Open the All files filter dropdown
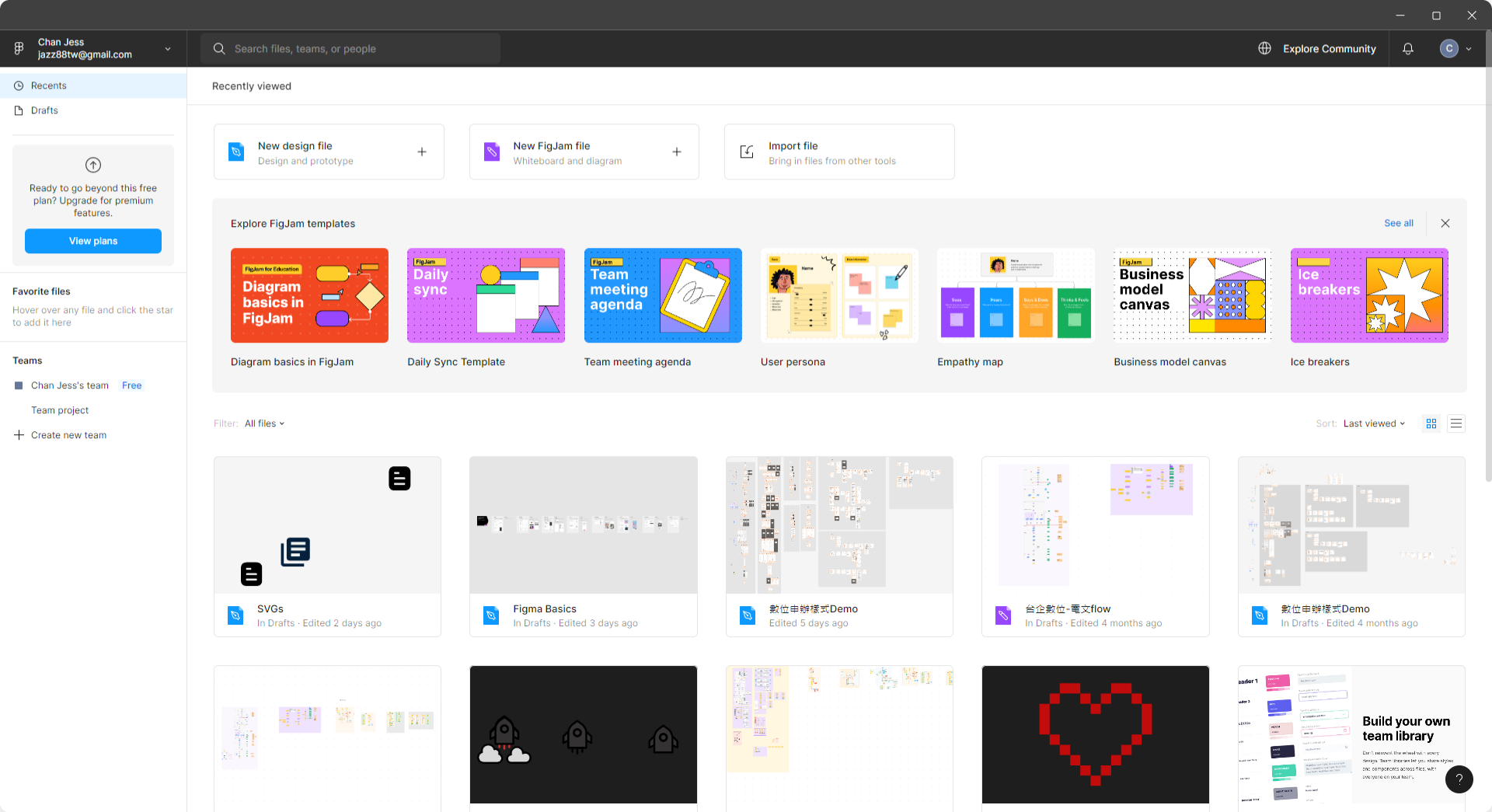Screen dimensions: 1492x812 pyautogui.click(x=264, y=423)
